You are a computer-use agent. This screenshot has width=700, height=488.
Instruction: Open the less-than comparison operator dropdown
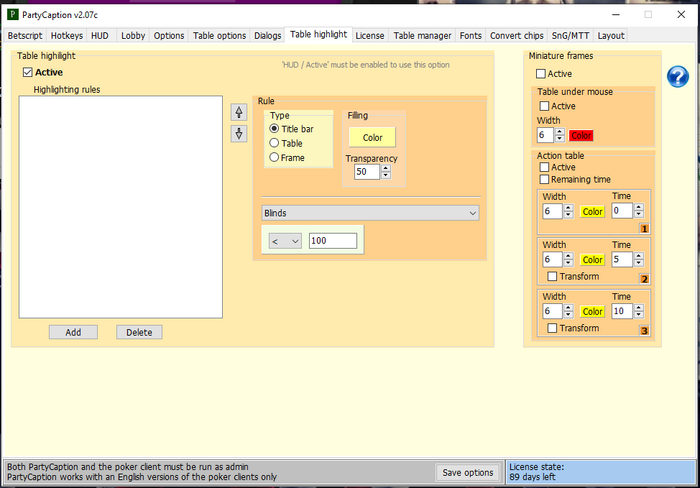coord(285,241)
